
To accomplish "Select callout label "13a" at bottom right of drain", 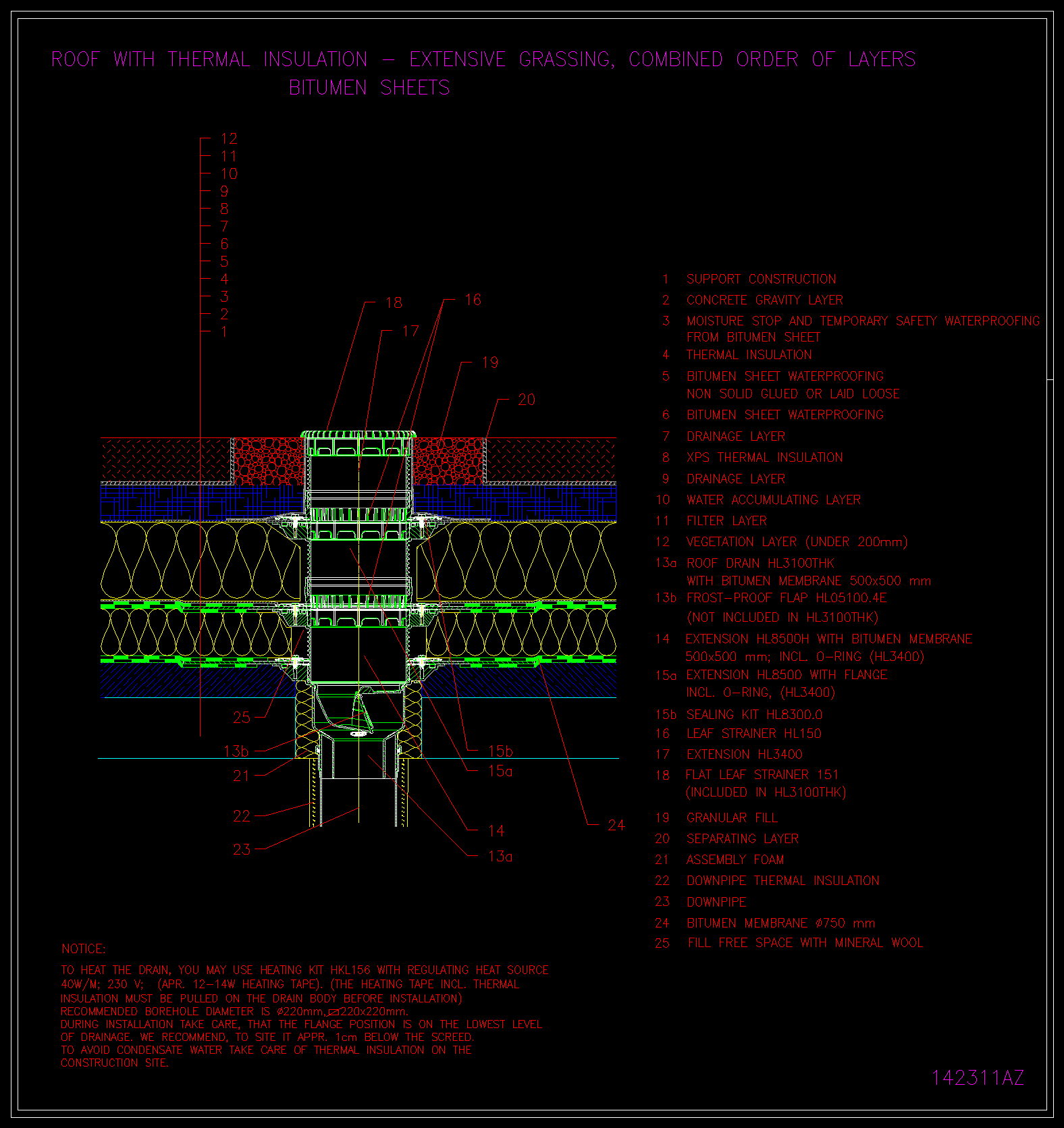I will pos(500,857).
